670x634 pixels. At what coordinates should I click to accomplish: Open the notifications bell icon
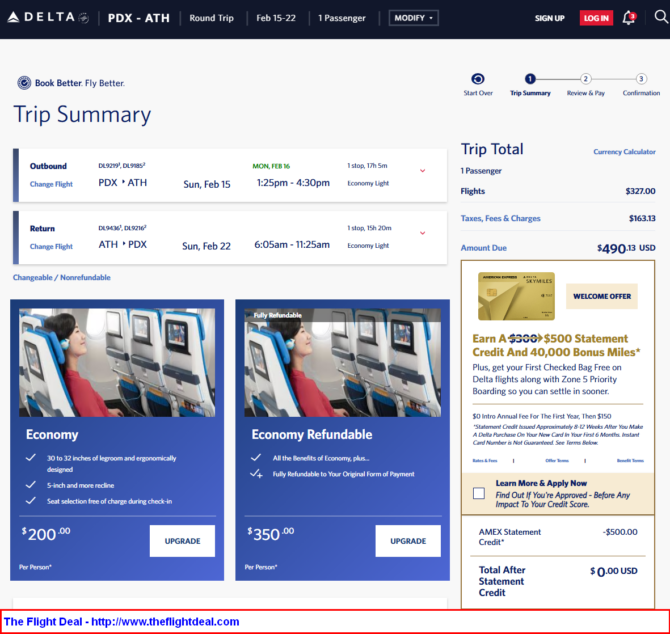tap(628, 18)
